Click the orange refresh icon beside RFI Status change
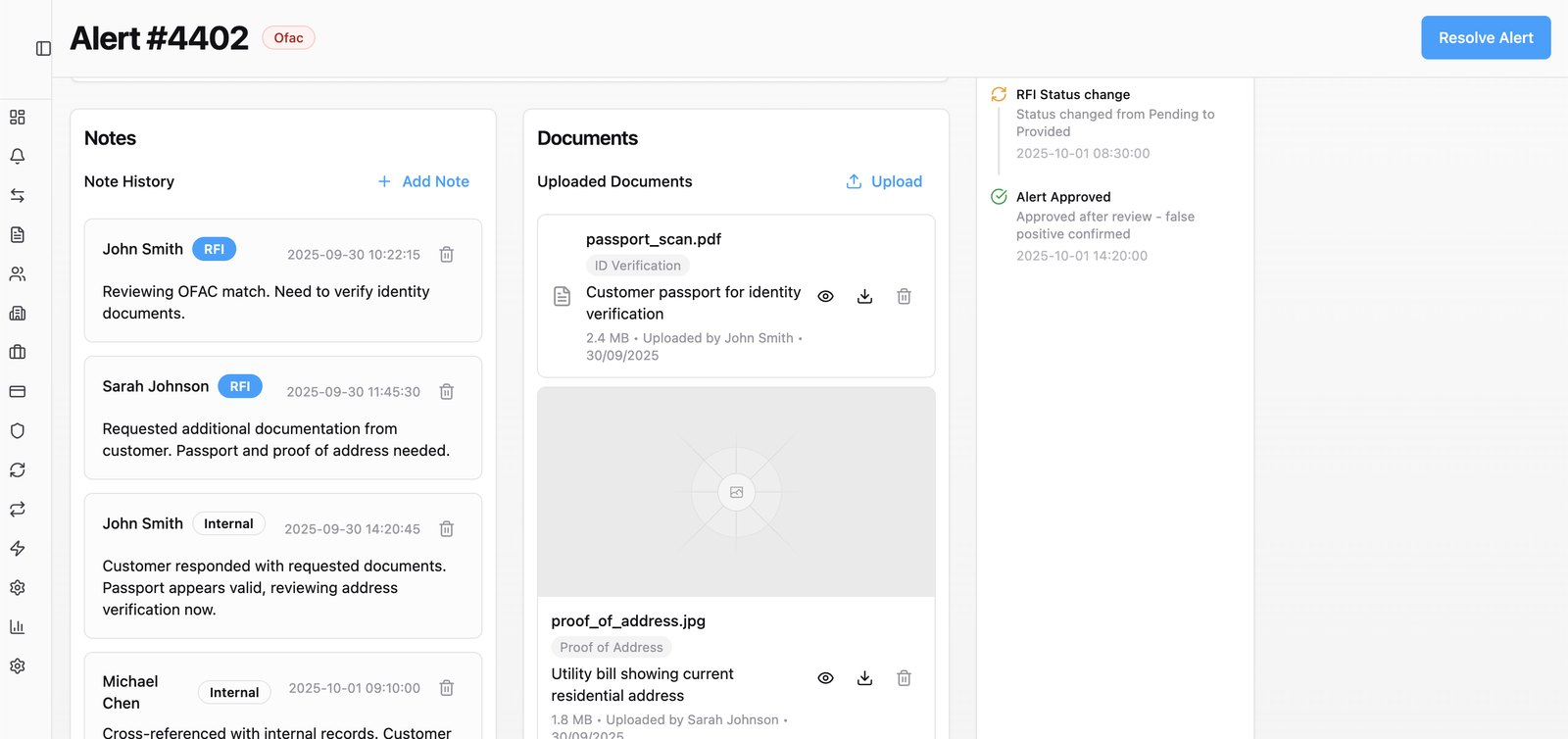The height and width of the screenshot is (739, 1568). [x=999, y=94]
